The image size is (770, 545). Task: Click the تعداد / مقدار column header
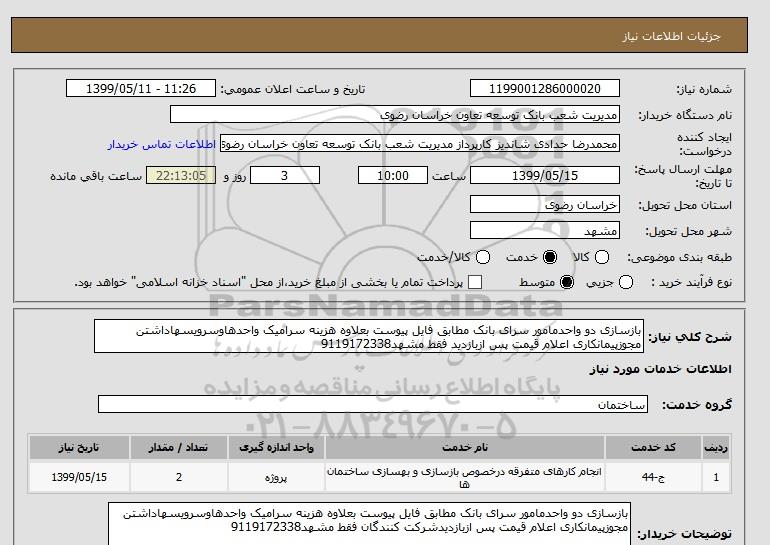[178, 447]
